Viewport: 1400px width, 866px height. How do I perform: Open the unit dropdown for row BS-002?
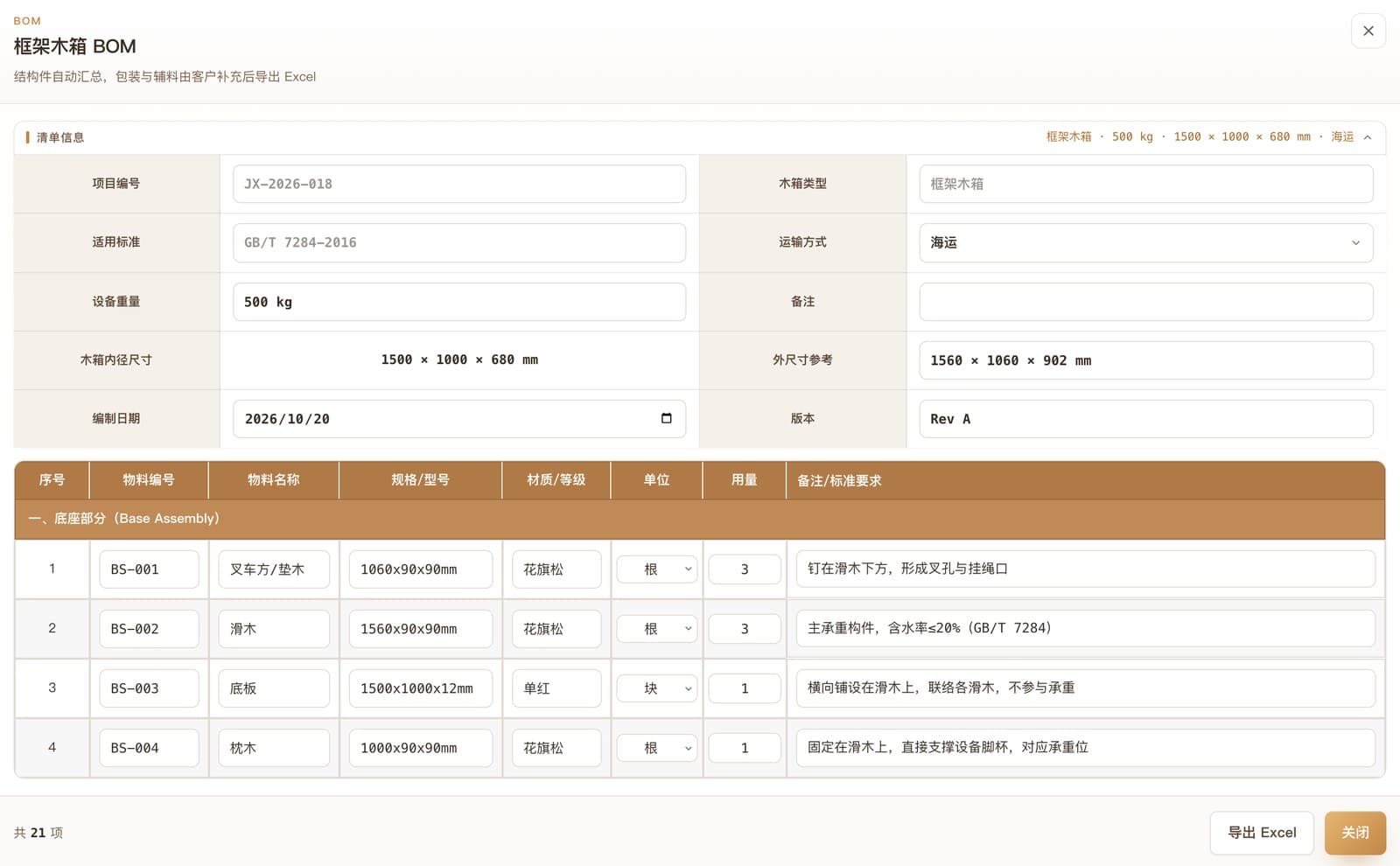coord(656,629)
